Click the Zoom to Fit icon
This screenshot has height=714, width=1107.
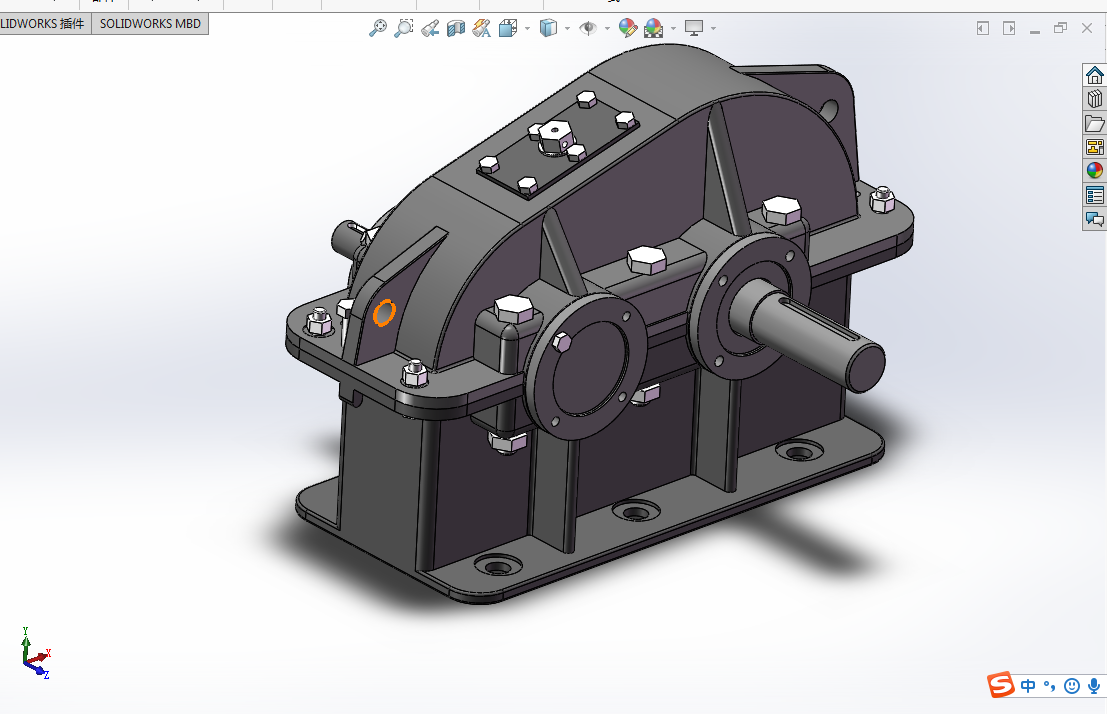(x=378, y=28)
